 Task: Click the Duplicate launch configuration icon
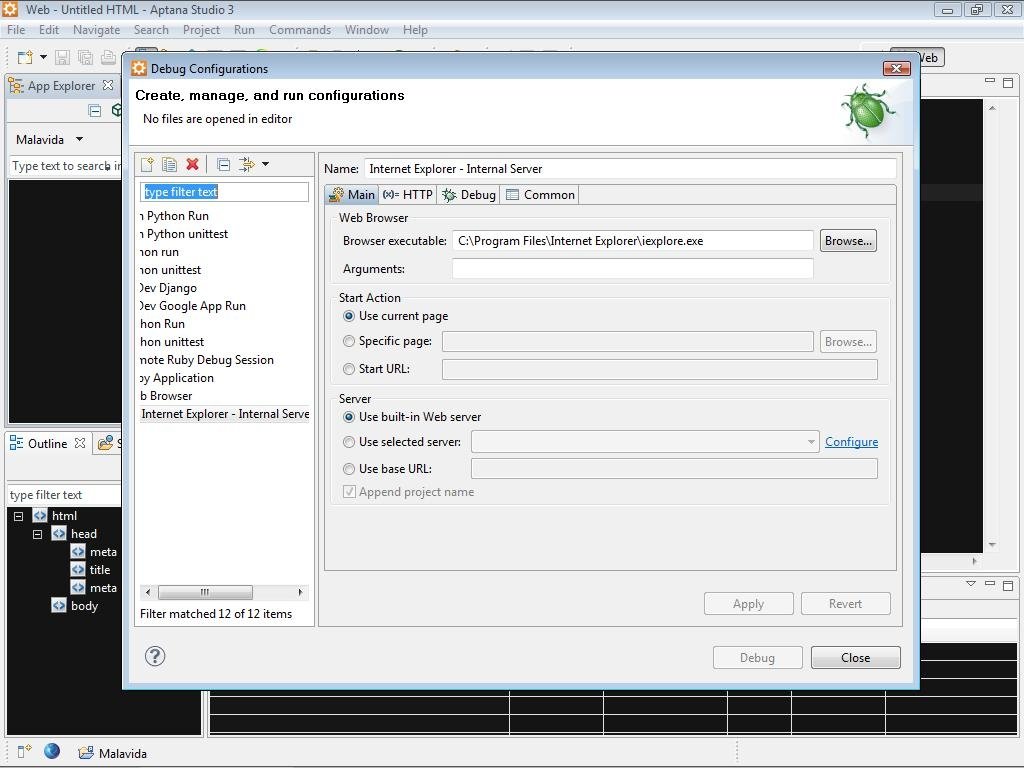click(x=169, y=165)
